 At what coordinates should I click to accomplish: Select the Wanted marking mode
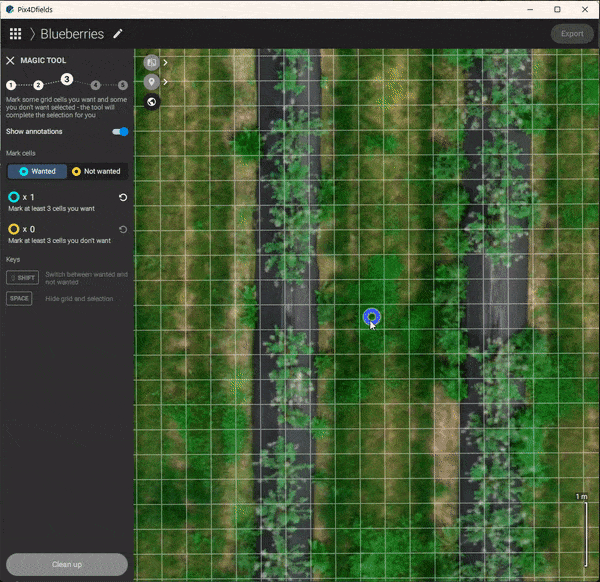[37, 171]
